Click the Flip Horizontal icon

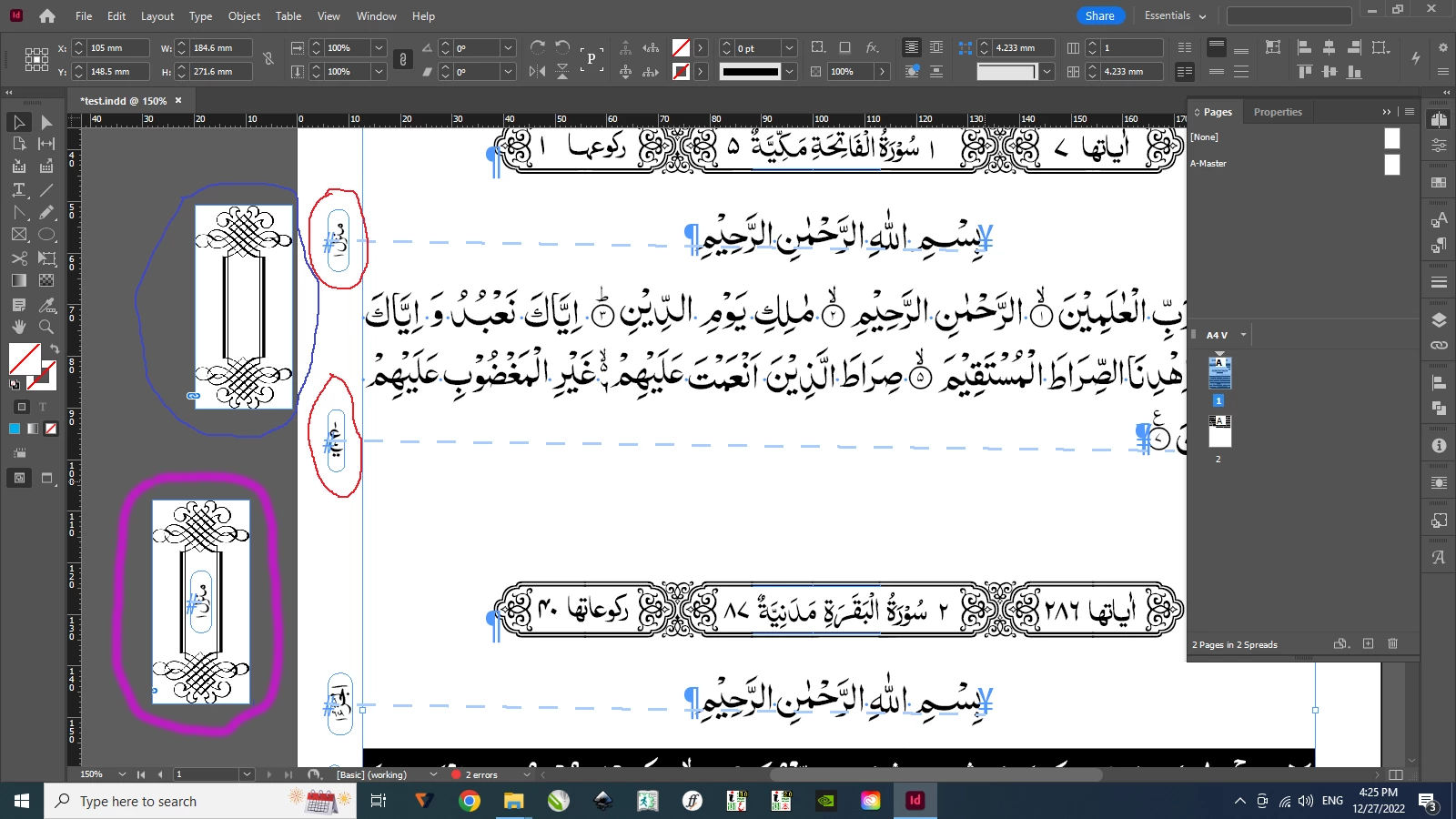point(538,71)
